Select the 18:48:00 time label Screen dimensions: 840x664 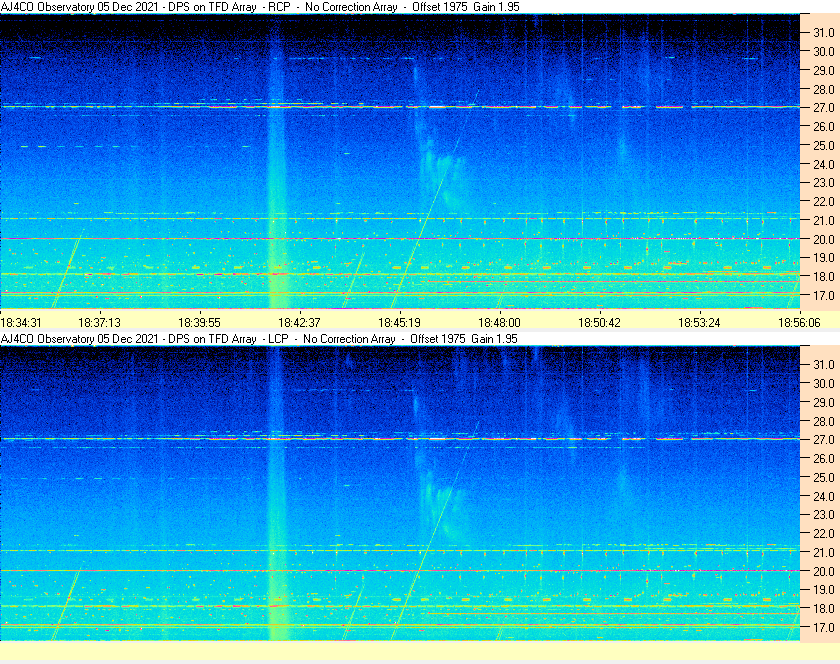[x=499, y=323]
